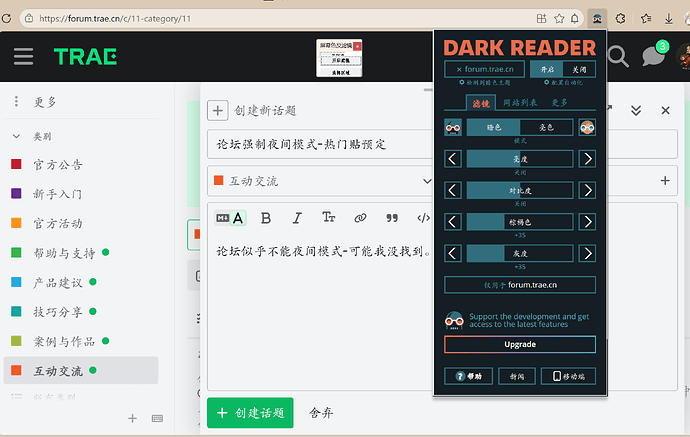Decrease 灰度 grayscale with left arrow
Screen dimensions: 690x437
click(453, 253)
